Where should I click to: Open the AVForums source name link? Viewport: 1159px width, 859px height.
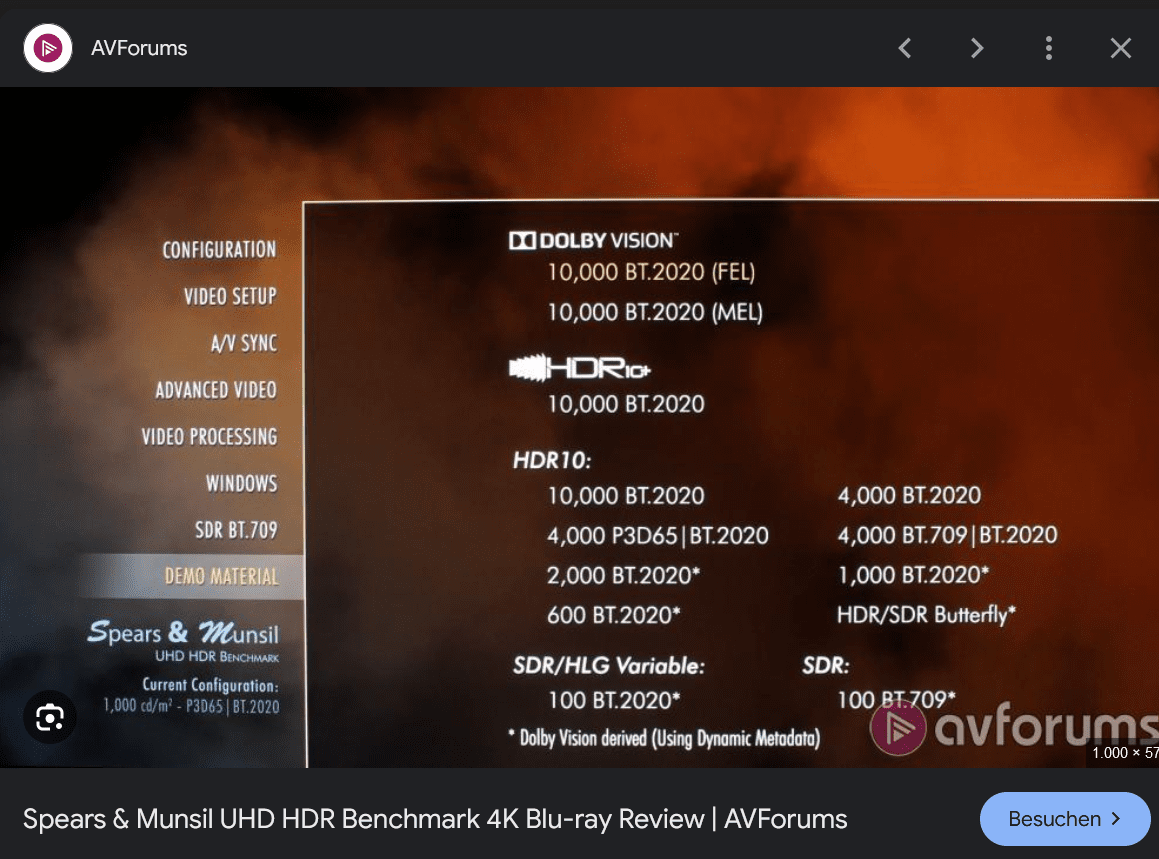[139, 48]
